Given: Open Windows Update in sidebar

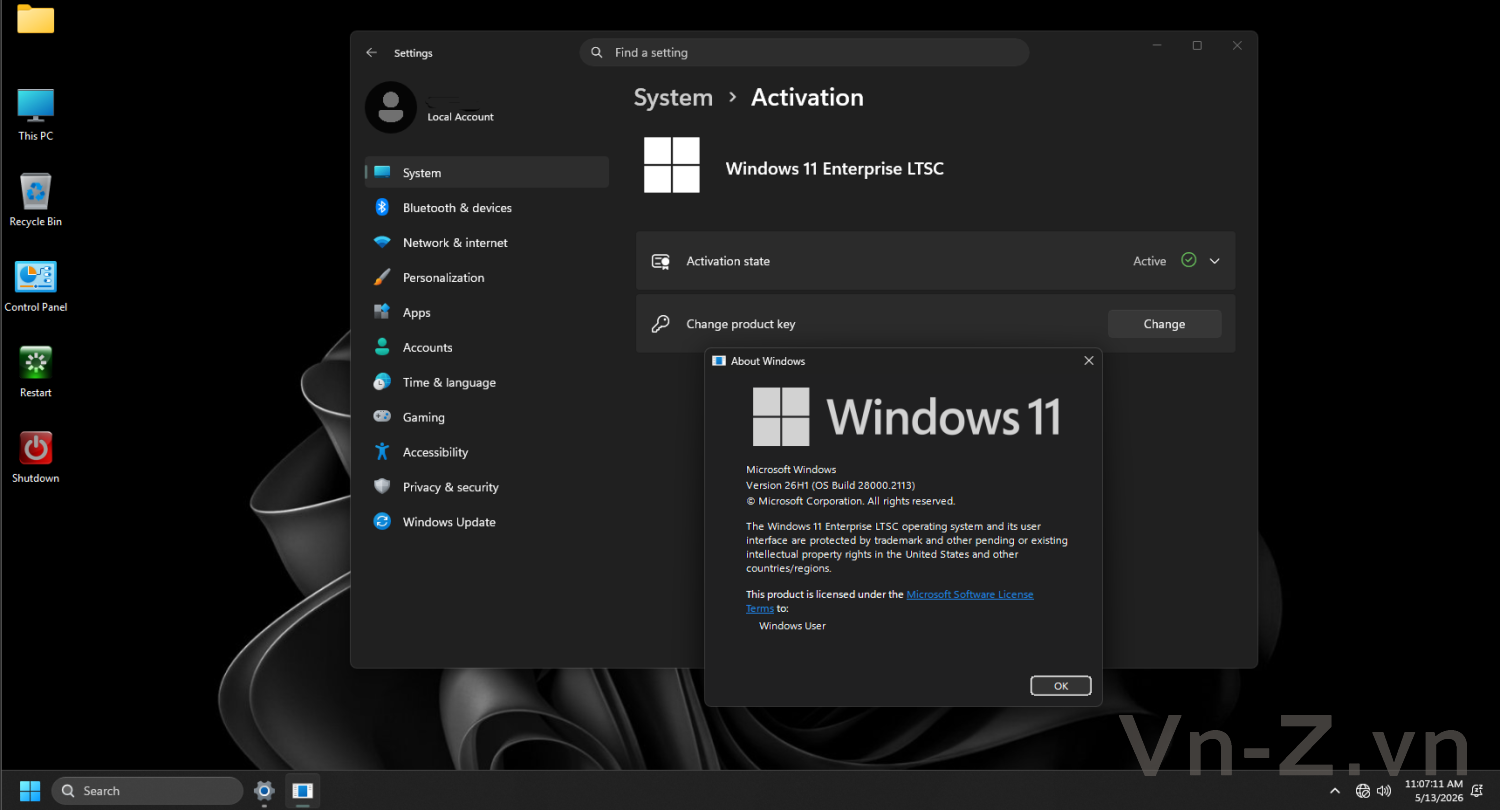Looking at the screenshot, I should click(487, 523).
